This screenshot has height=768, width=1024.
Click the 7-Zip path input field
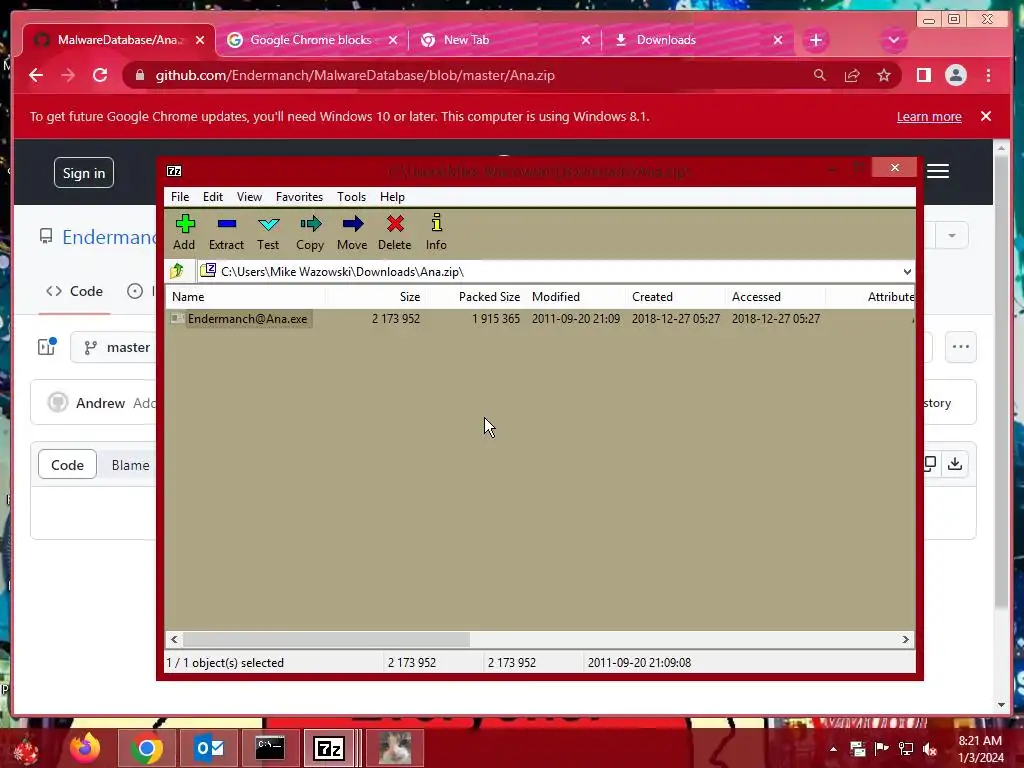click(x=558, y=272)
